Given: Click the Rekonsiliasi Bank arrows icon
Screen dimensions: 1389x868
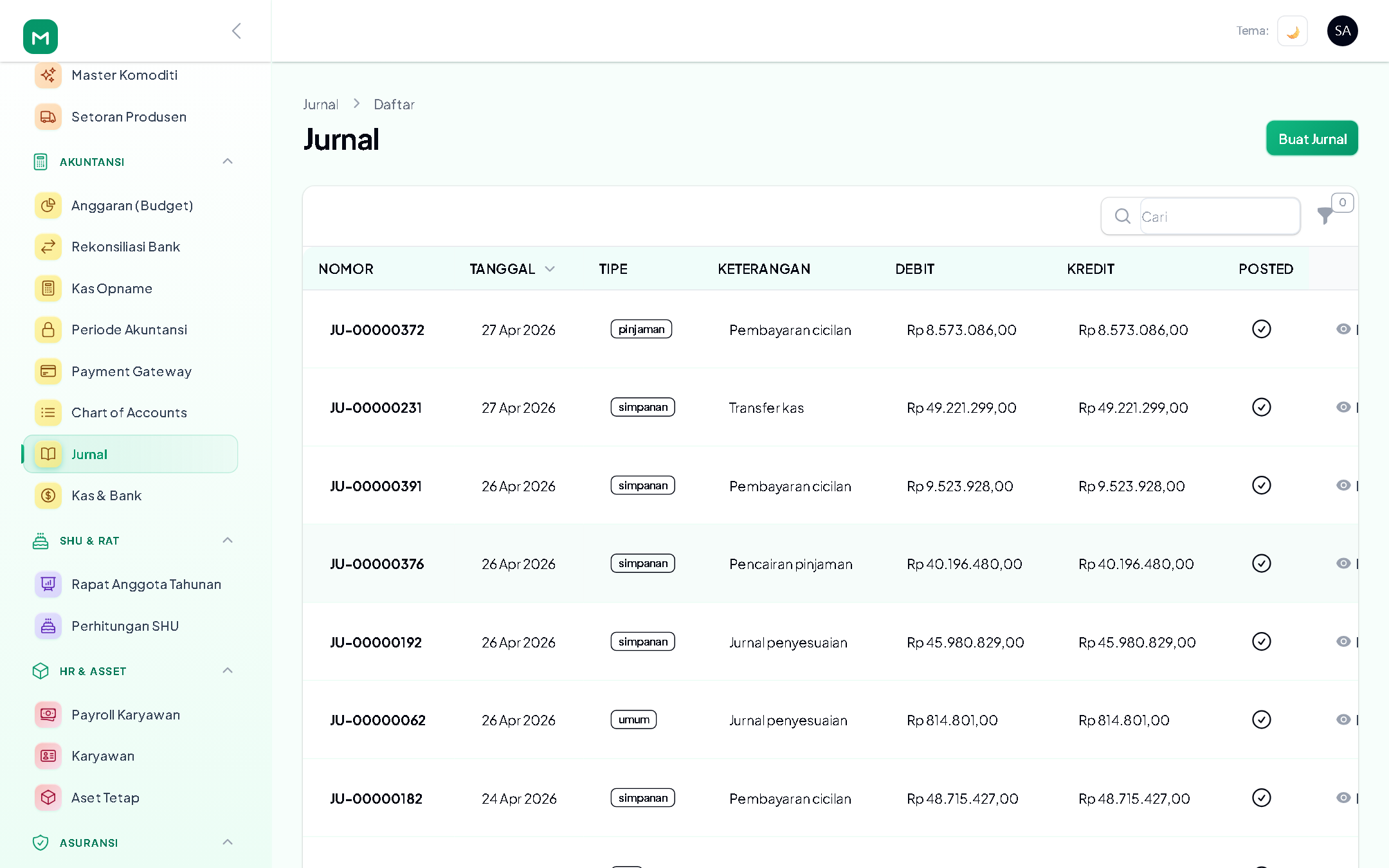Looking at the screenshot, I should tap(48, 247).
